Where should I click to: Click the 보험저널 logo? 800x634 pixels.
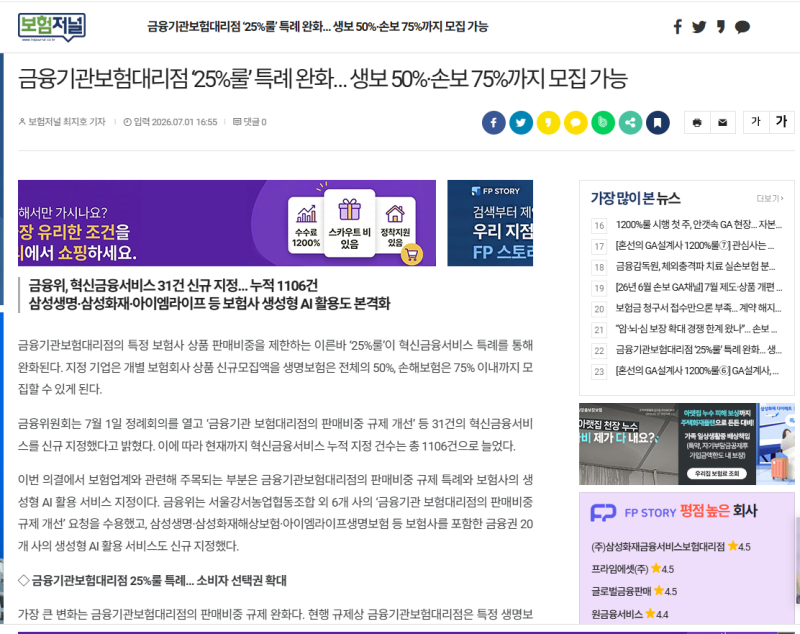tap(52, 27)
